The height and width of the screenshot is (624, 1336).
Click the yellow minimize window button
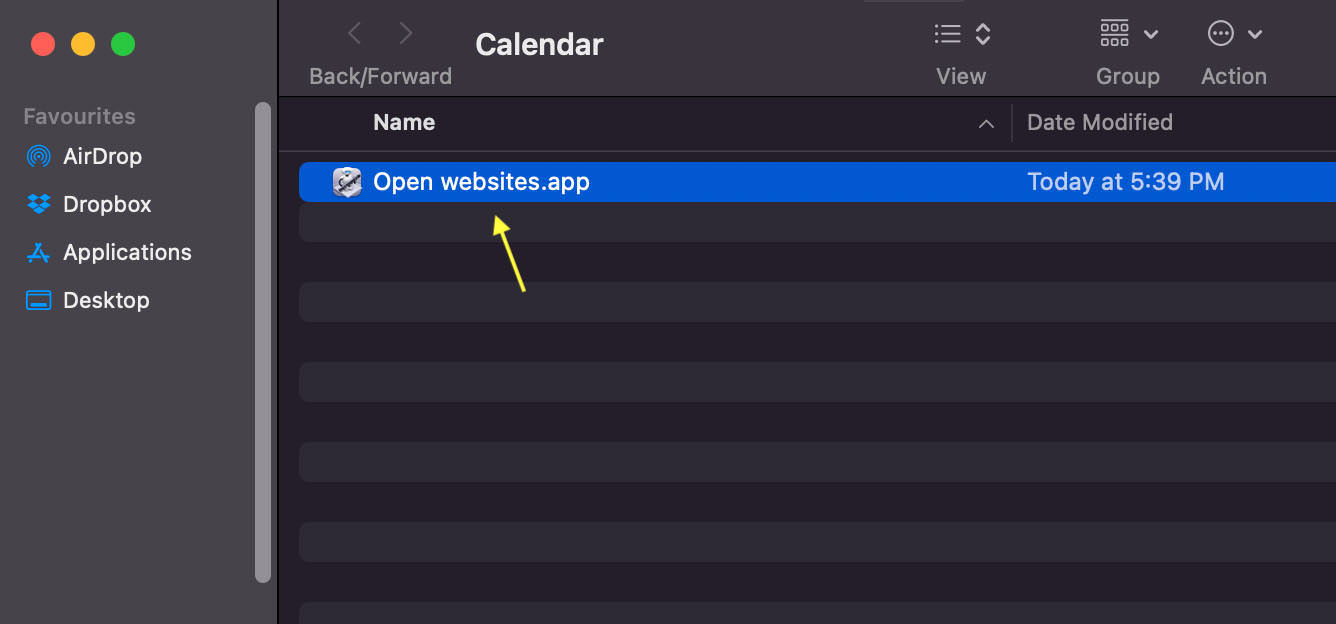pos(83,44)
